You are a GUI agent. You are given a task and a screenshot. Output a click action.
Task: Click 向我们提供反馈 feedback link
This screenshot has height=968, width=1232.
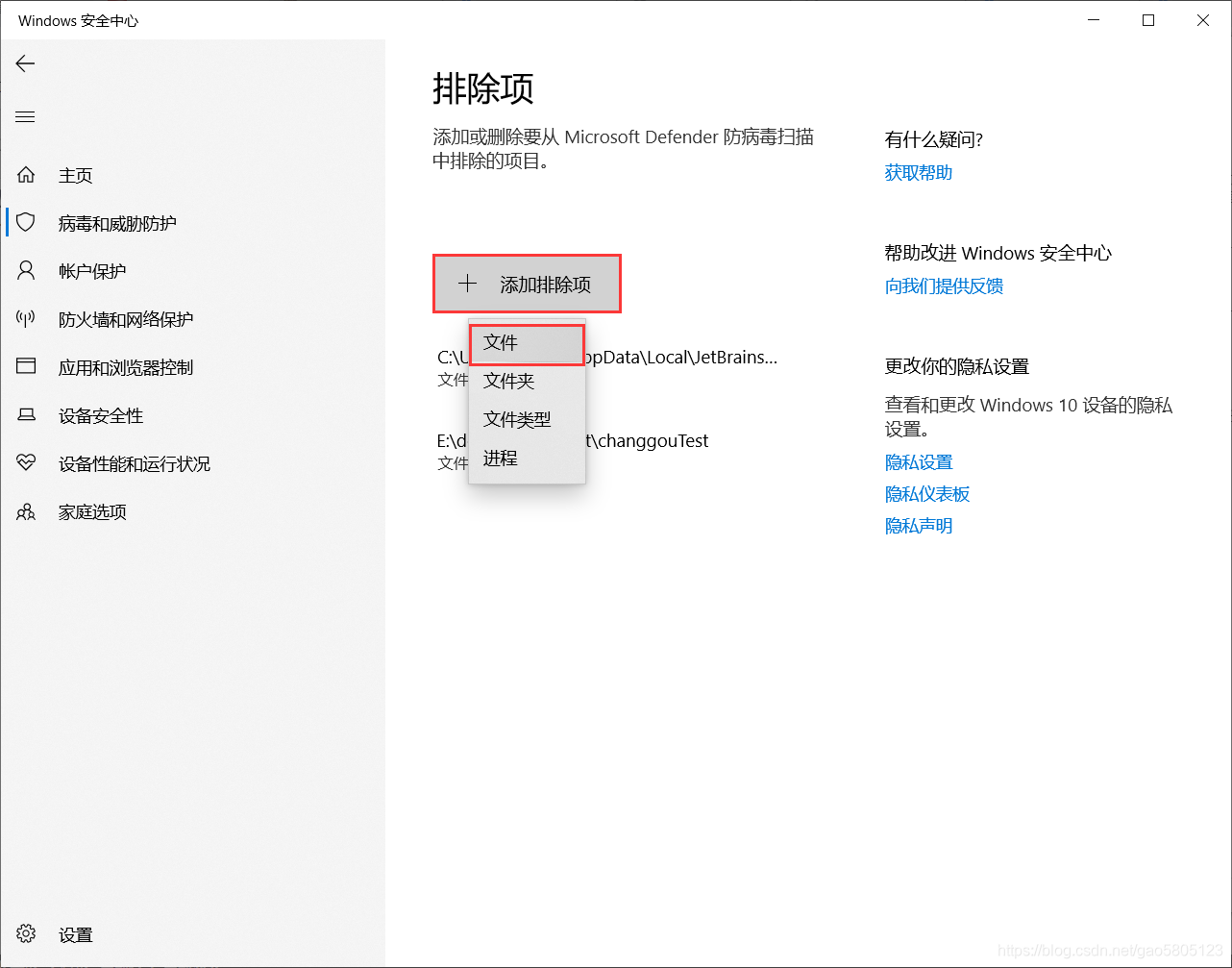[x=944, y=285]
